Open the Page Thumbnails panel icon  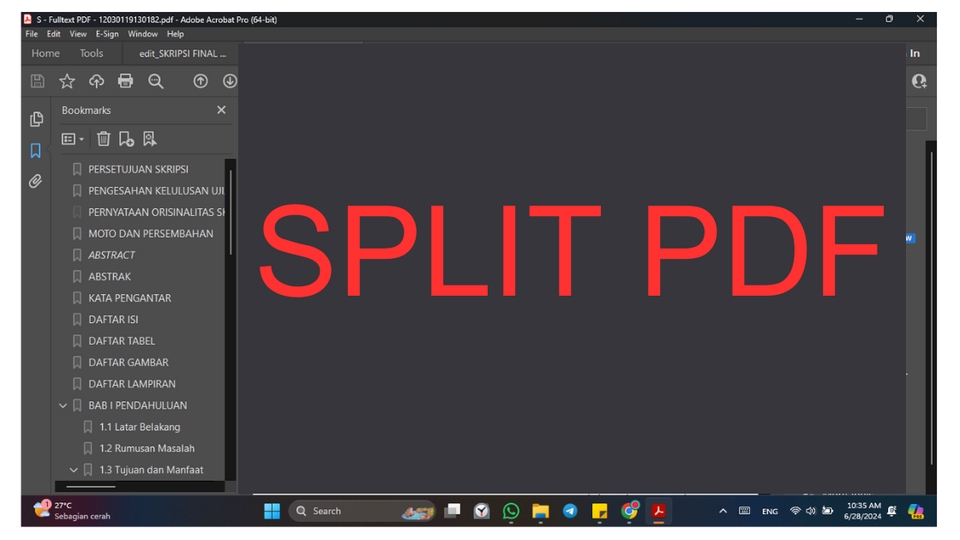[x=36, y=119]
